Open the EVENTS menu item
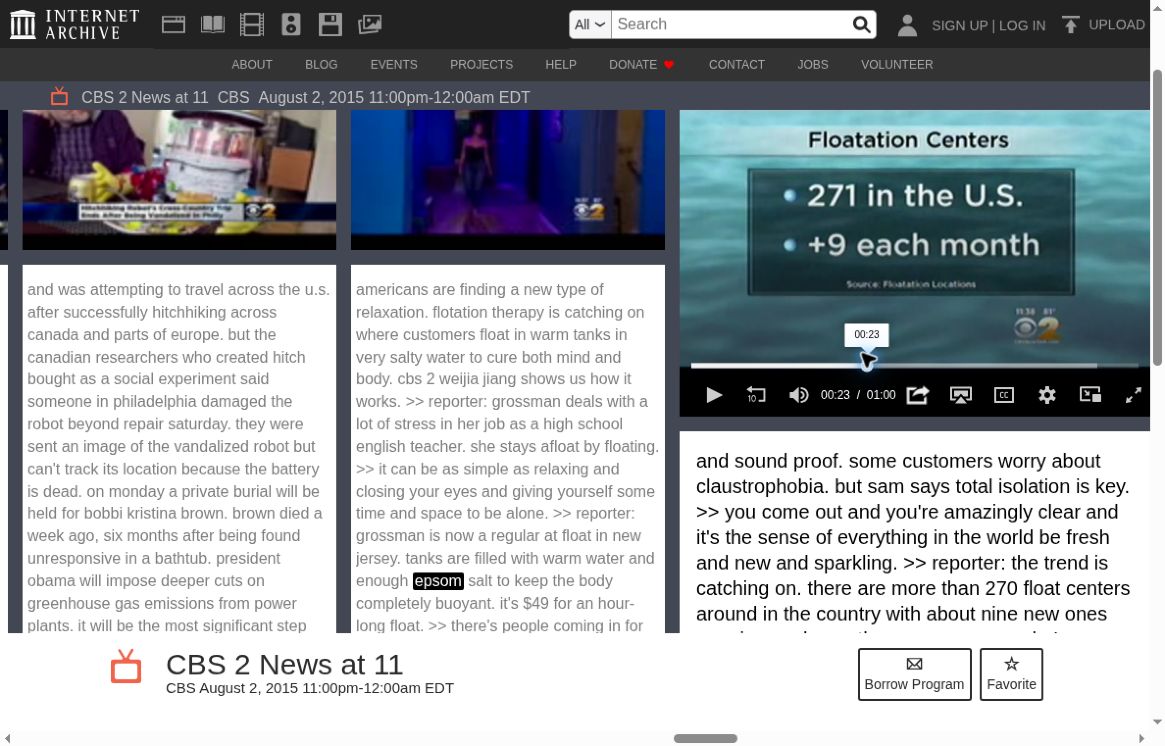This screenshot has height=746, width=1165. coord(394,65)
